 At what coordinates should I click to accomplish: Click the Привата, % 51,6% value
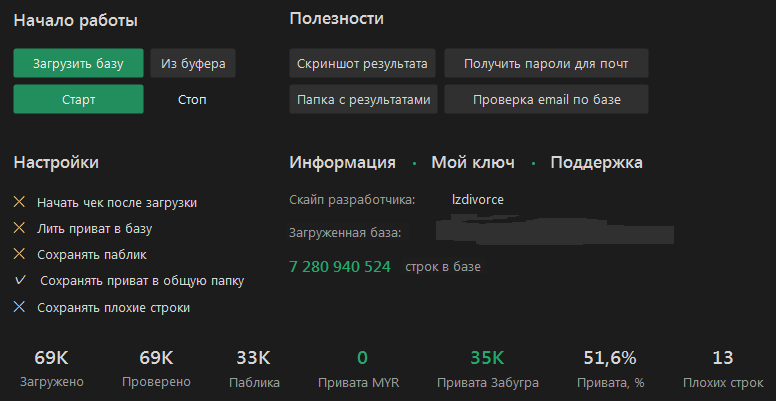[610, 369]
